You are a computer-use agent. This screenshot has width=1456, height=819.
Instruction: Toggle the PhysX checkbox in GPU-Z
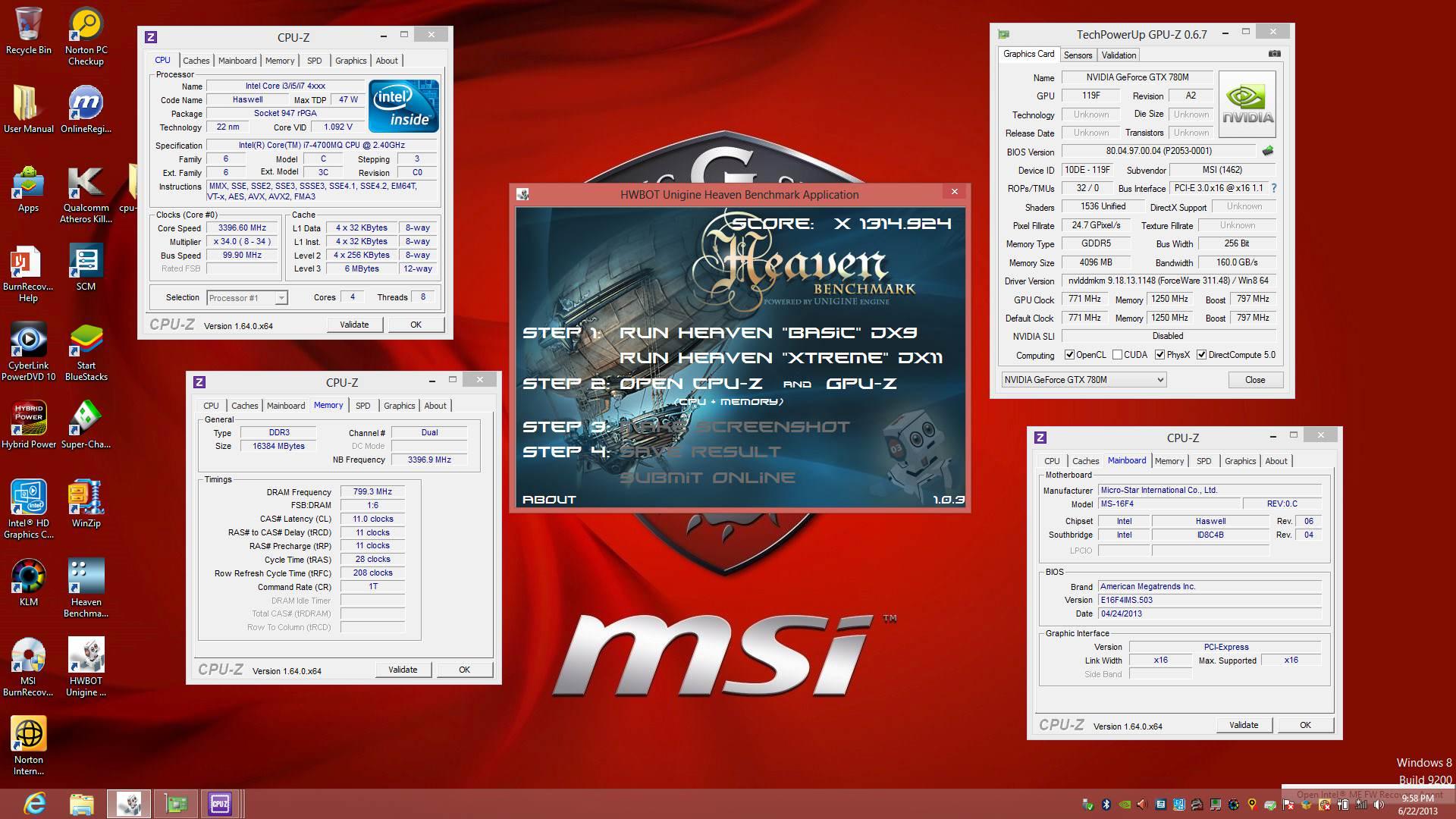(1159, 355)
